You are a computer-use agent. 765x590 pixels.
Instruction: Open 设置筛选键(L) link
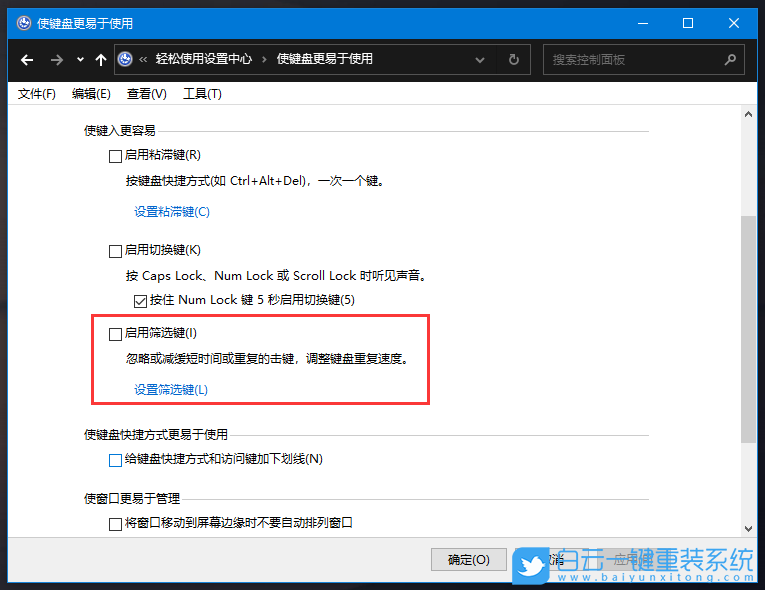(171, 390)
